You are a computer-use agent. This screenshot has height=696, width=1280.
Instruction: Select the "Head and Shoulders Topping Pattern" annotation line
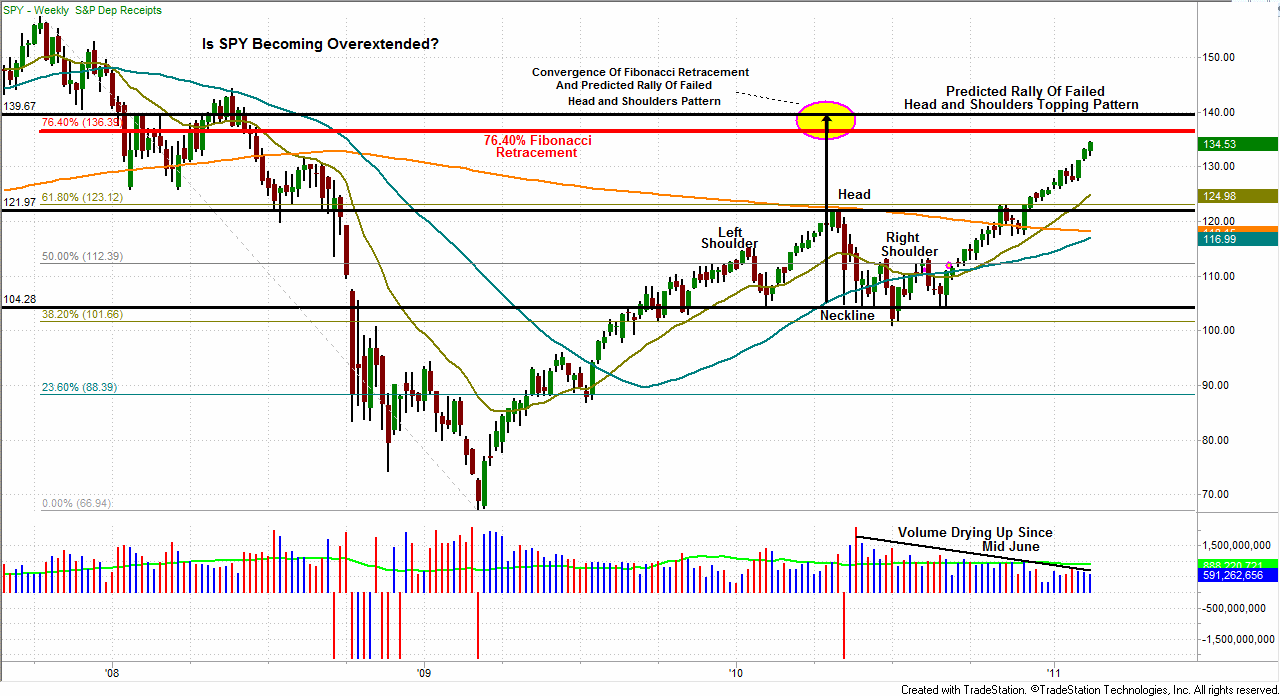pyautogui.click(x=1021, y=104)
